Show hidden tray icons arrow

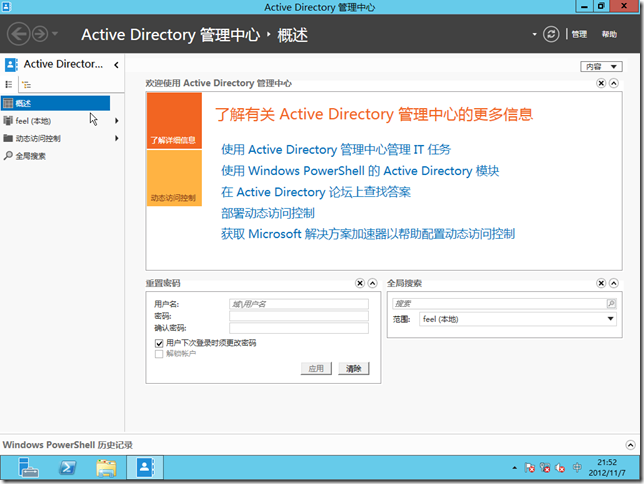[x=515, y=468]
